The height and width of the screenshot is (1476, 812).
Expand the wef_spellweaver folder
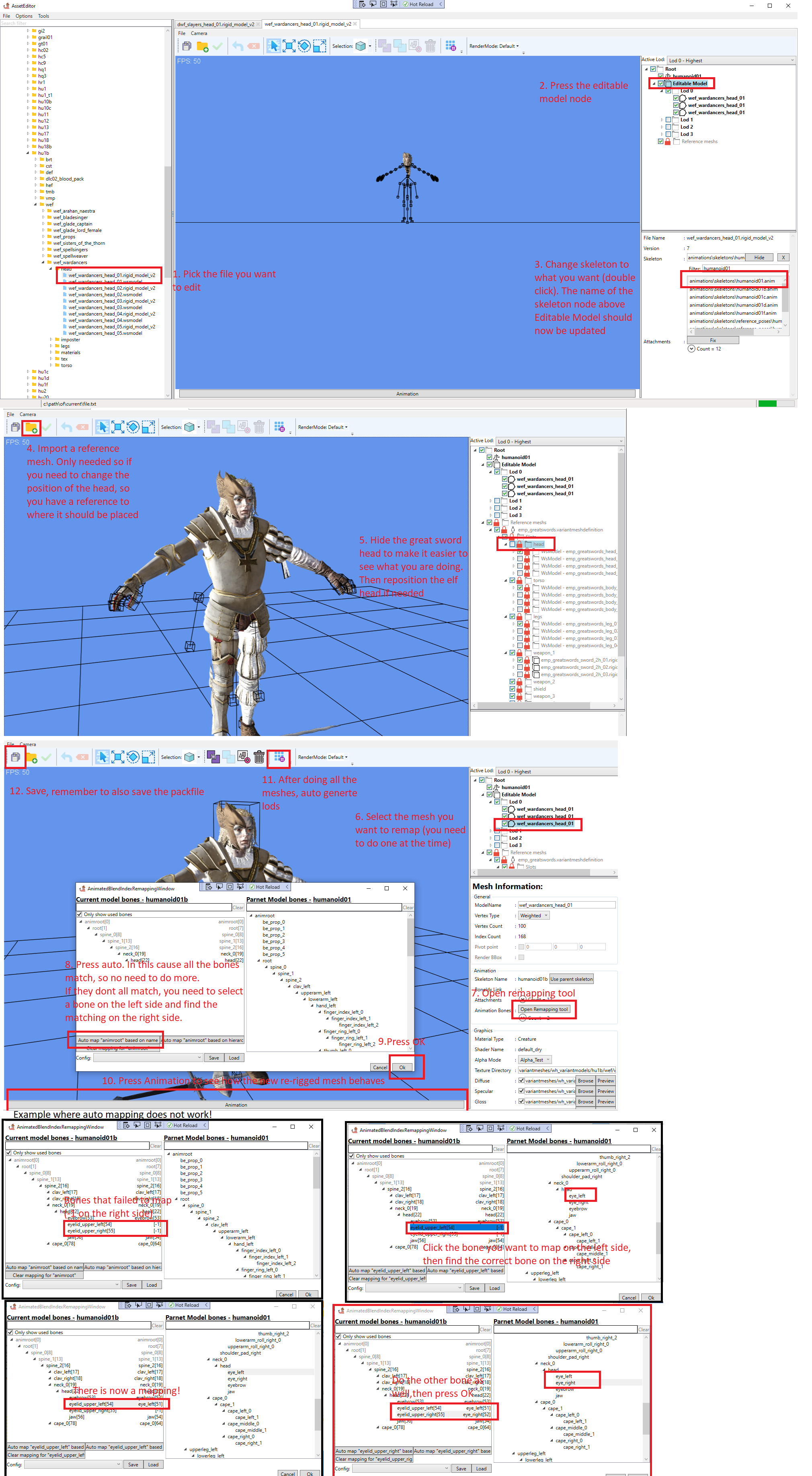coord(43,256)
